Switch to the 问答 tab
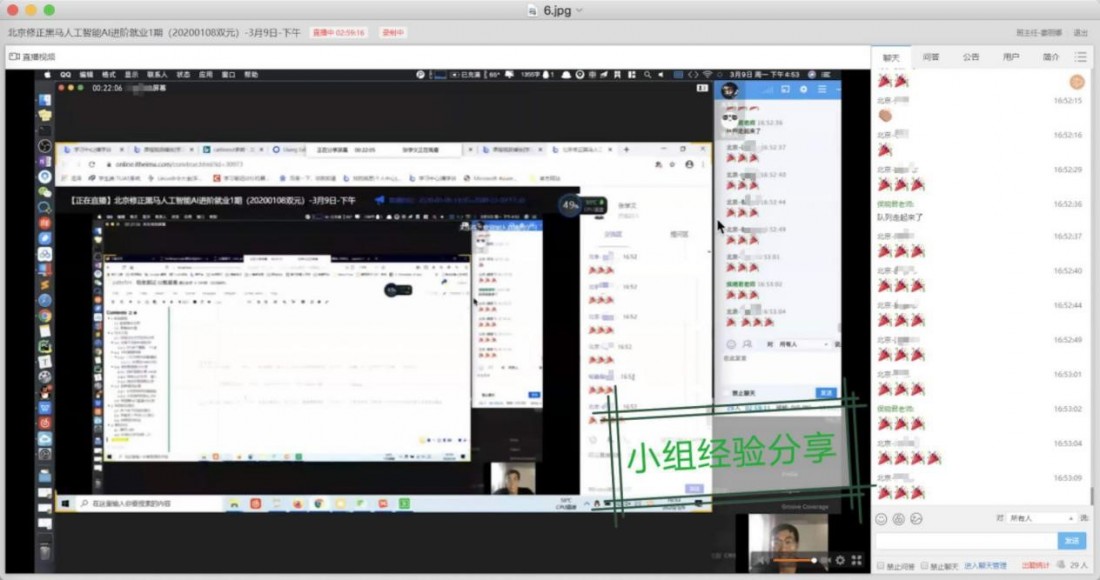 point(931,58)
